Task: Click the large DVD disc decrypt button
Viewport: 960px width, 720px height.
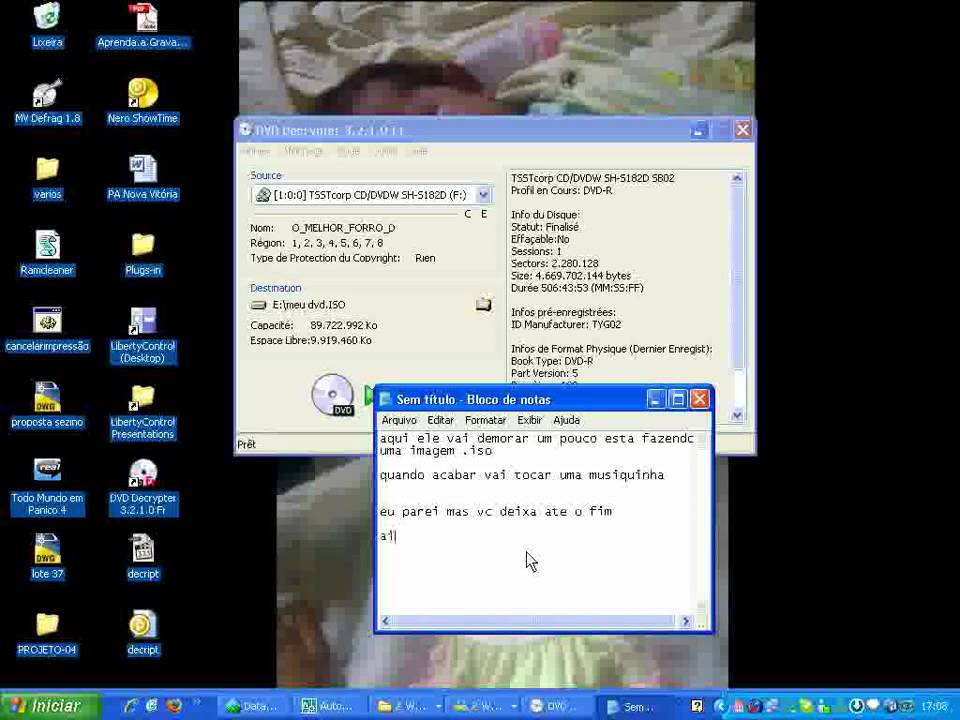Action: pos(333,394)
